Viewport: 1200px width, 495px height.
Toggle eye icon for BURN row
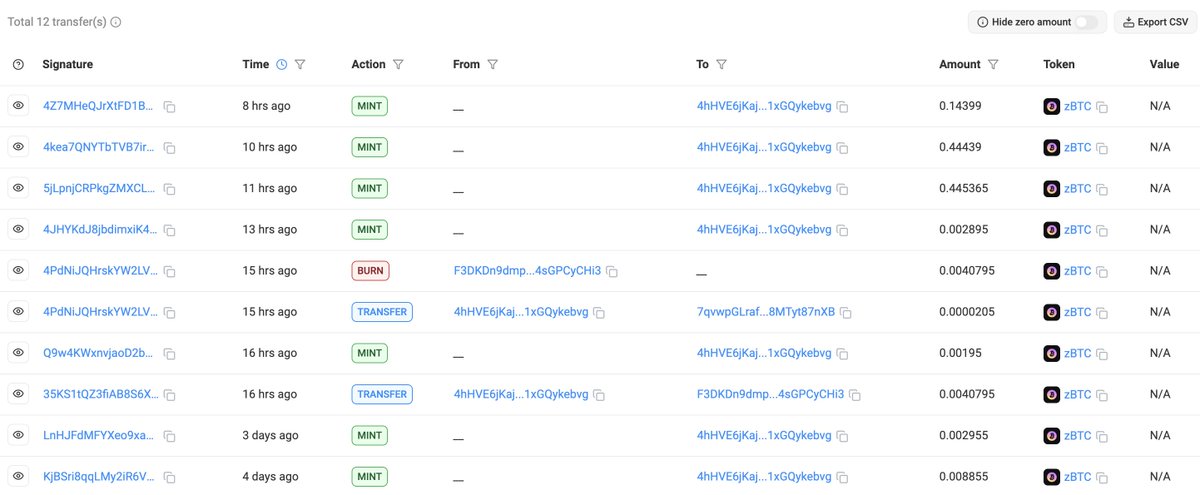click(x=18, y=270)
